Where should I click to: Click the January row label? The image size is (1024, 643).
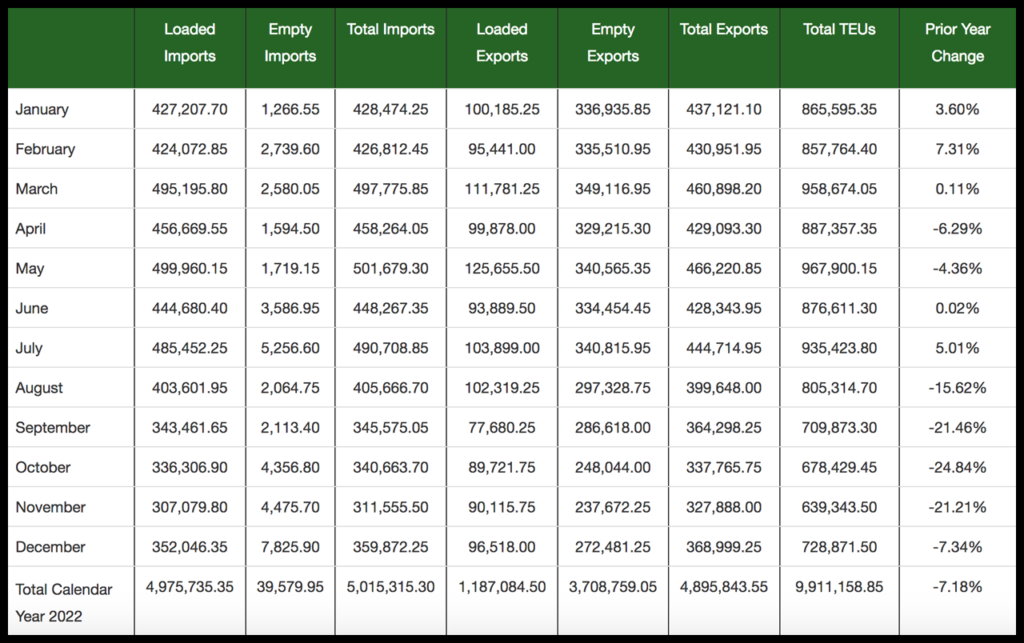coord(42,109)
